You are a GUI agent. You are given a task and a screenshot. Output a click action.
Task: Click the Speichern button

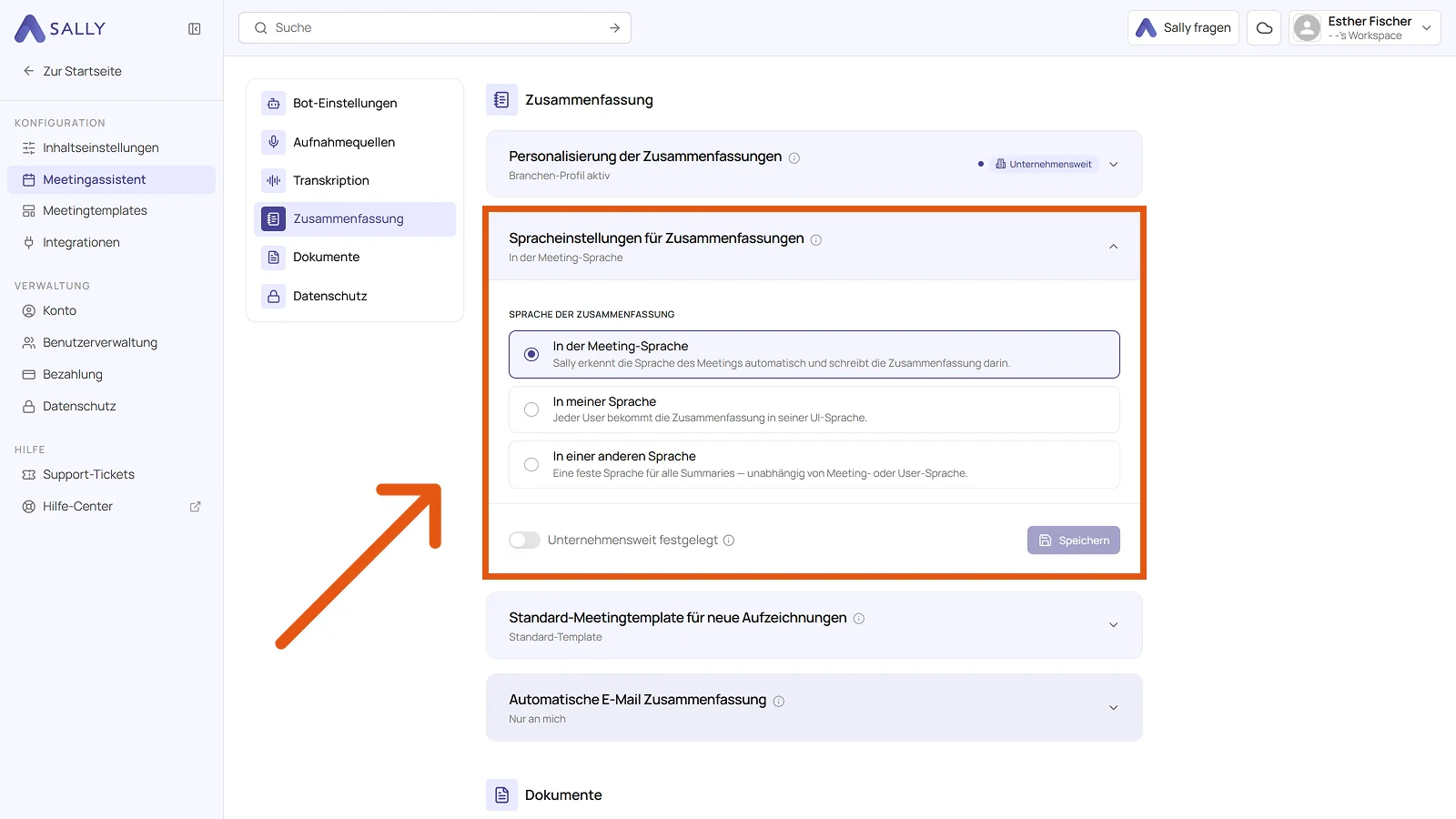1074,541
